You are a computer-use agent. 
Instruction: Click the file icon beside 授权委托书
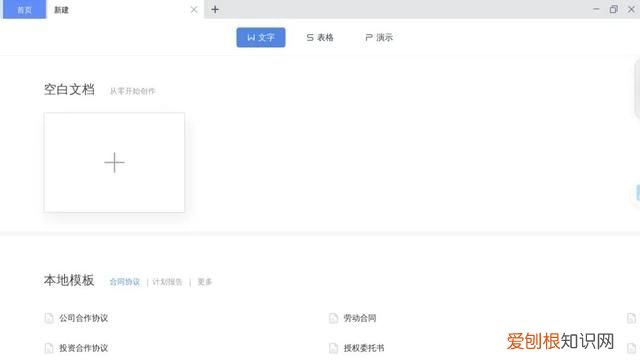[333, 348]
